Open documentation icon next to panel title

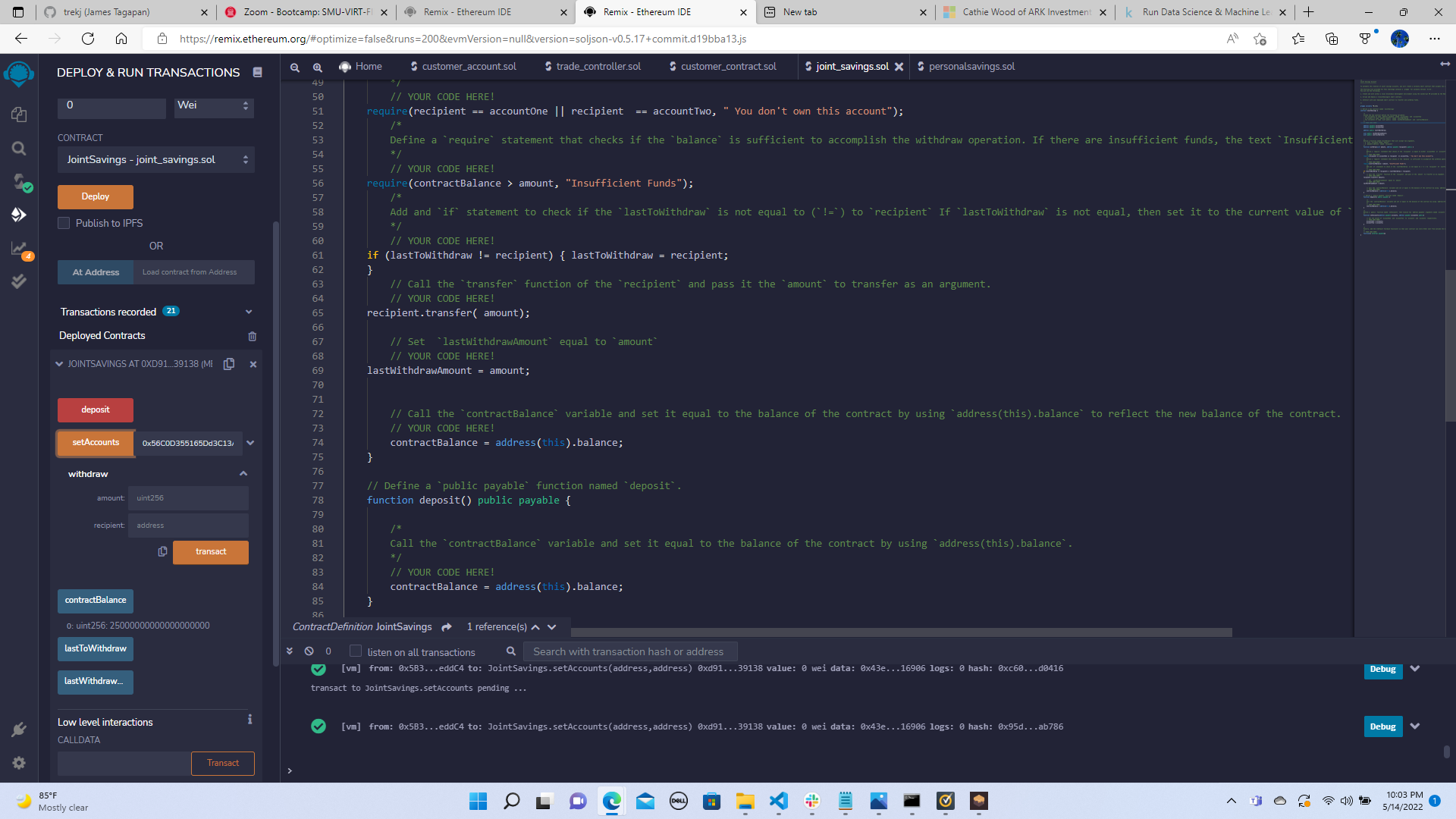[258, 73]
